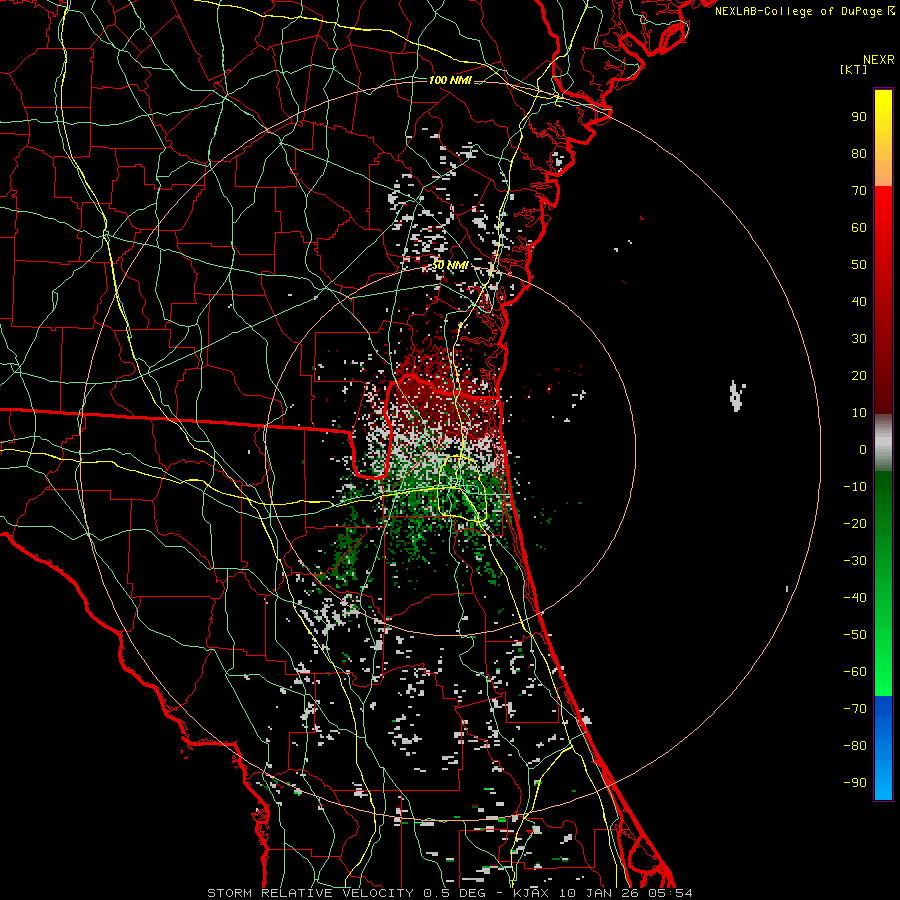Screen dimensions: 900x900
Task: Click the 0 value on velocity scale
Action: (x=863, y=449)
